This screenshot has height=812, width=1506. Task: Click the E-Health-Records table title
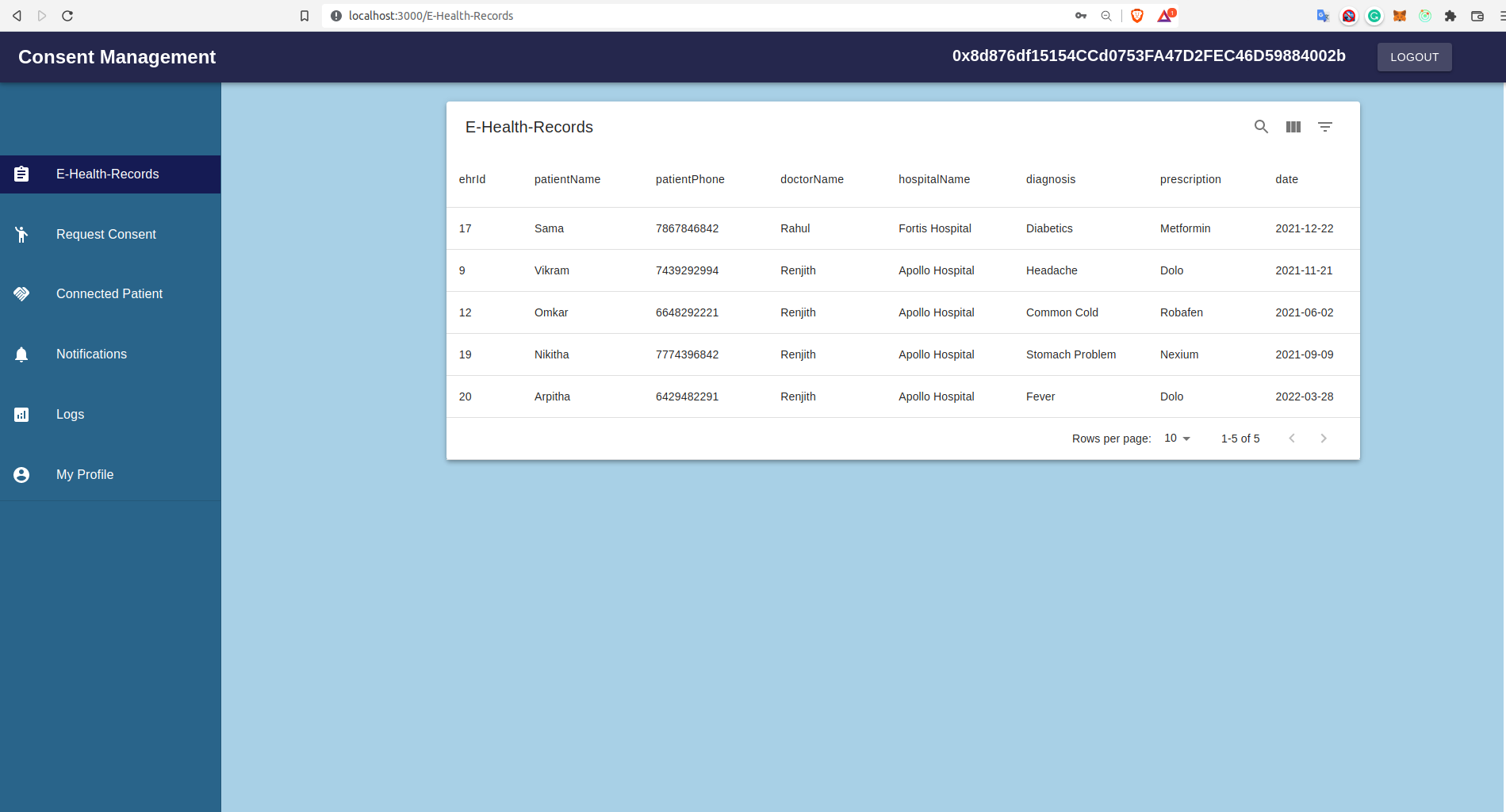[529, 127]
